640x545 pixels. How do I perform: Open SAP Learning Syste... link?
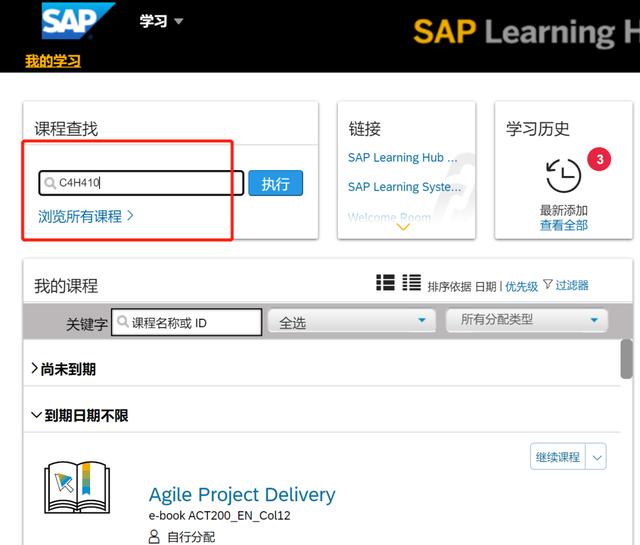[404, 187]
